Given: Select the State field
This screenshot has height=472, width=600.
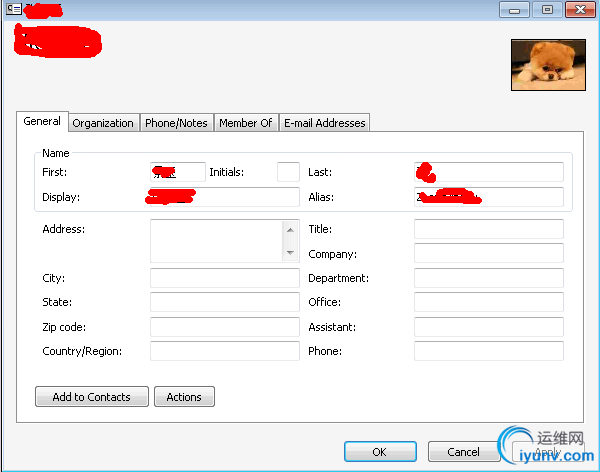Looking at the screenshot, I should 225,302.
